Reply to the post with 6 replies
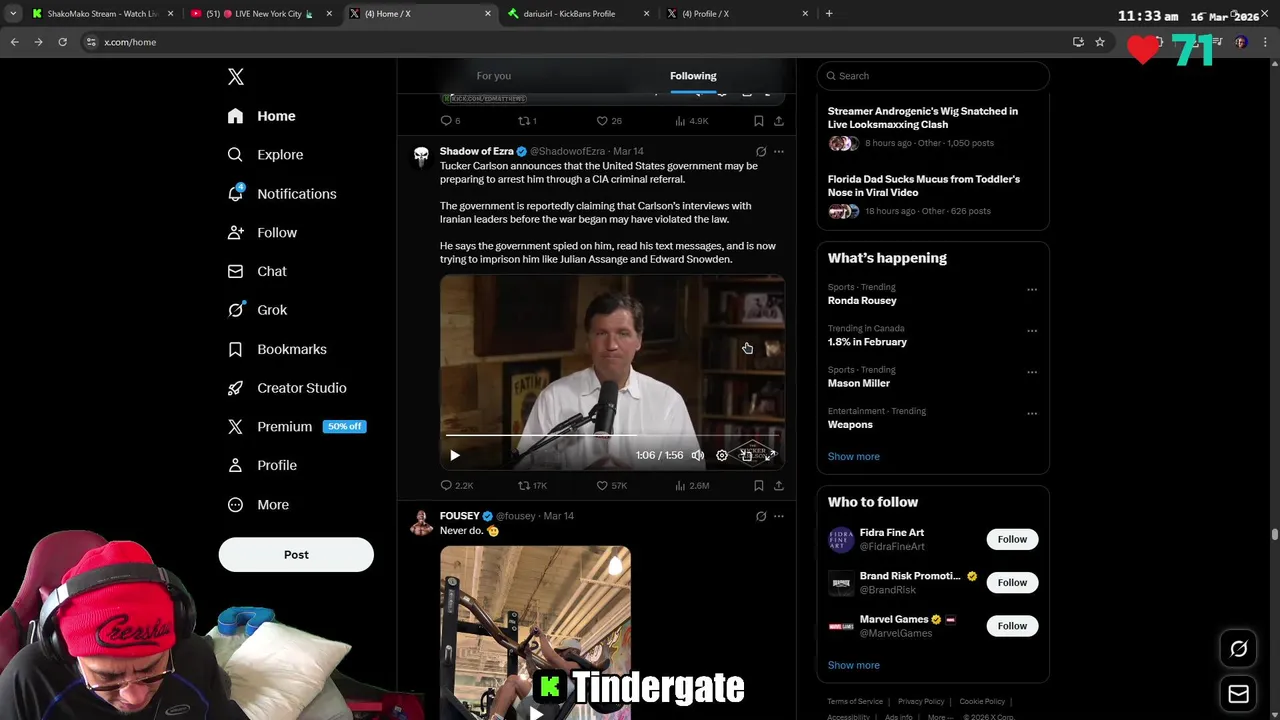The height and width of the screenshot is (720, 1280). 450,121
